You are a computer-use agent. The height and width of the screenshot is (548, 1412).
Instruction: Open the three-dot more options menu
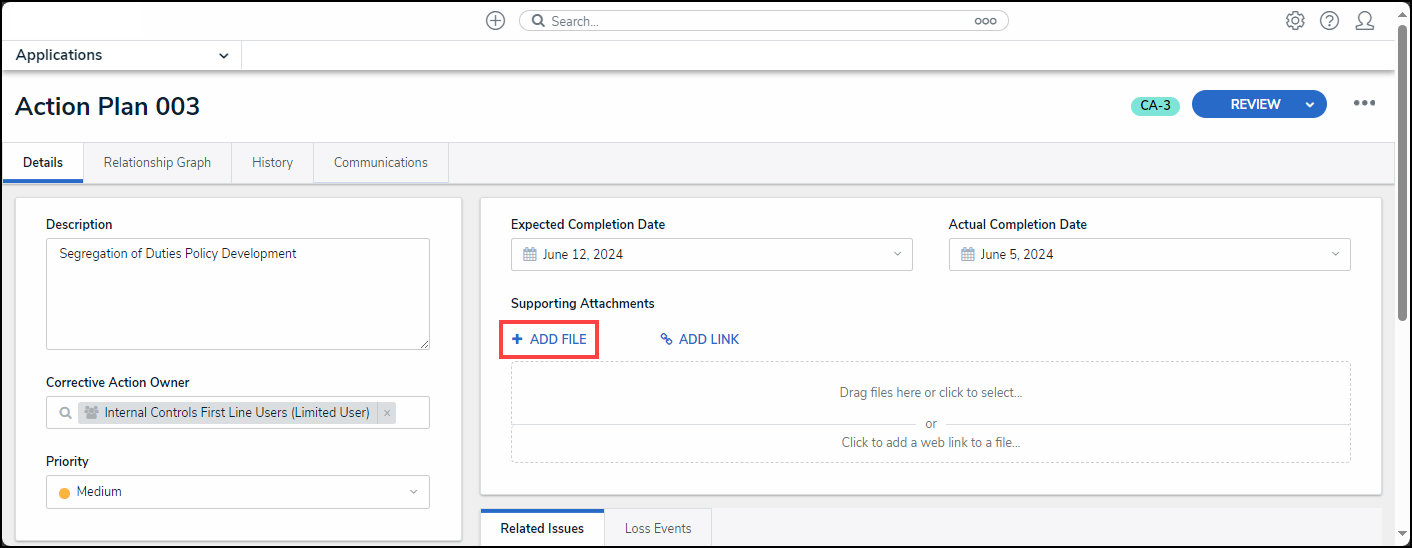click(1364, 103)
